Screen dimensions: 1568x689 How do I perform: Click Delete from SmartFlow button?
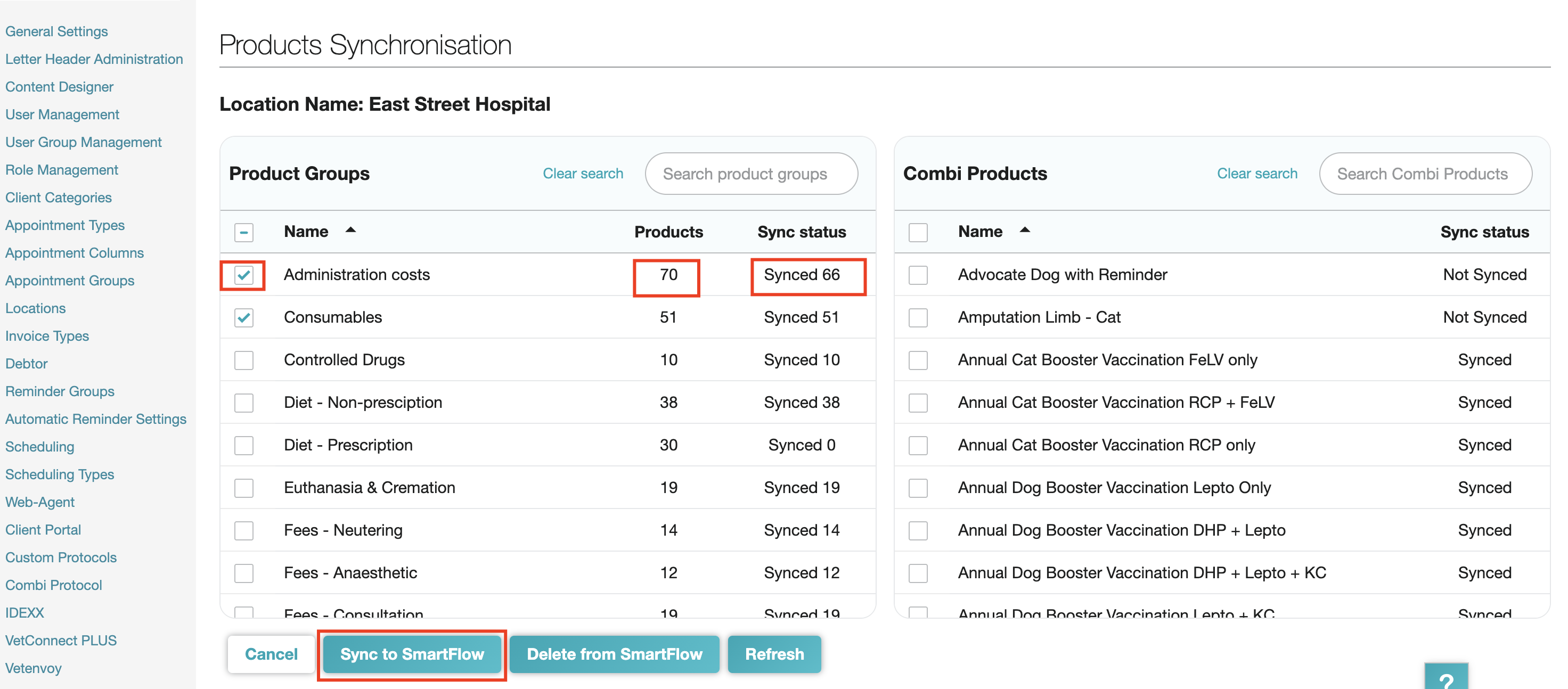[x=614, y=654]
